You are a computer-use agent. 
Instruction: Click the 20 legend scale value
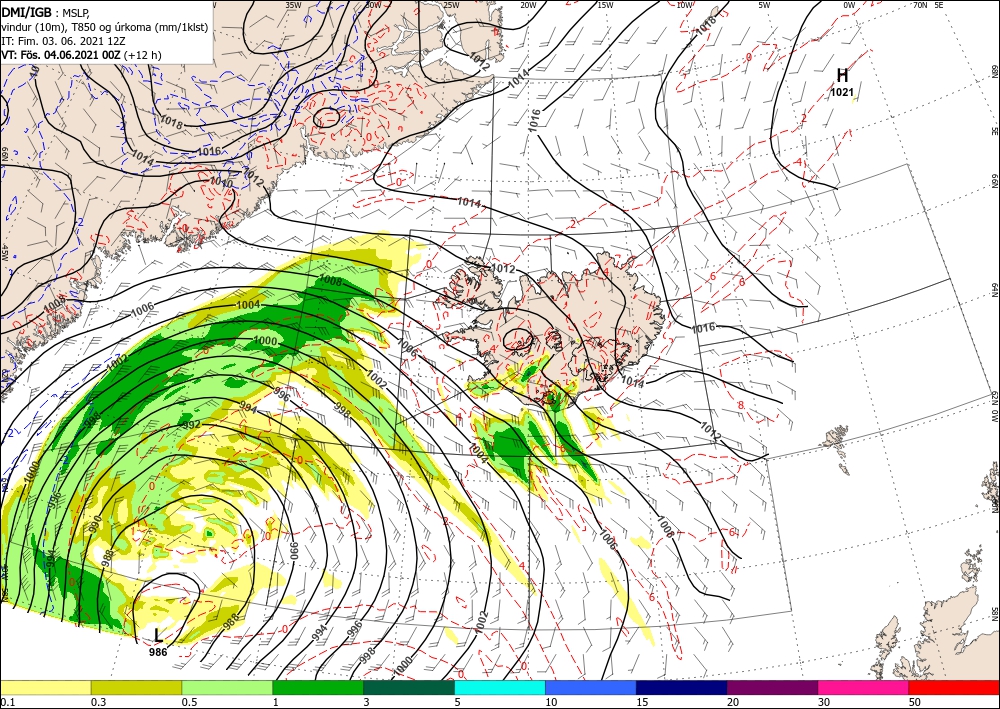[733, 702]
